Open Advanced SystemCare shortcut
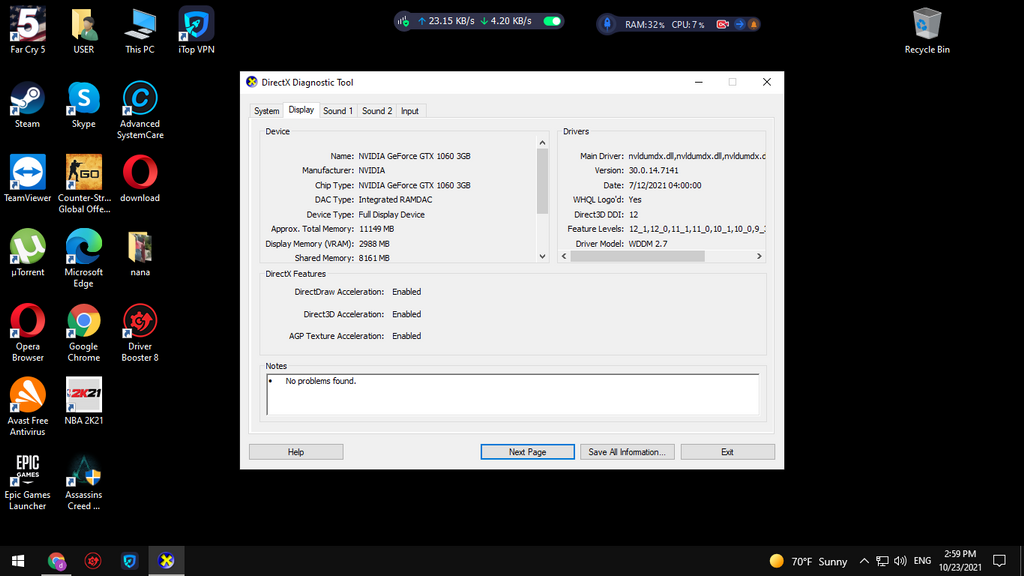The image size is (1024, 576). (140, 110)
